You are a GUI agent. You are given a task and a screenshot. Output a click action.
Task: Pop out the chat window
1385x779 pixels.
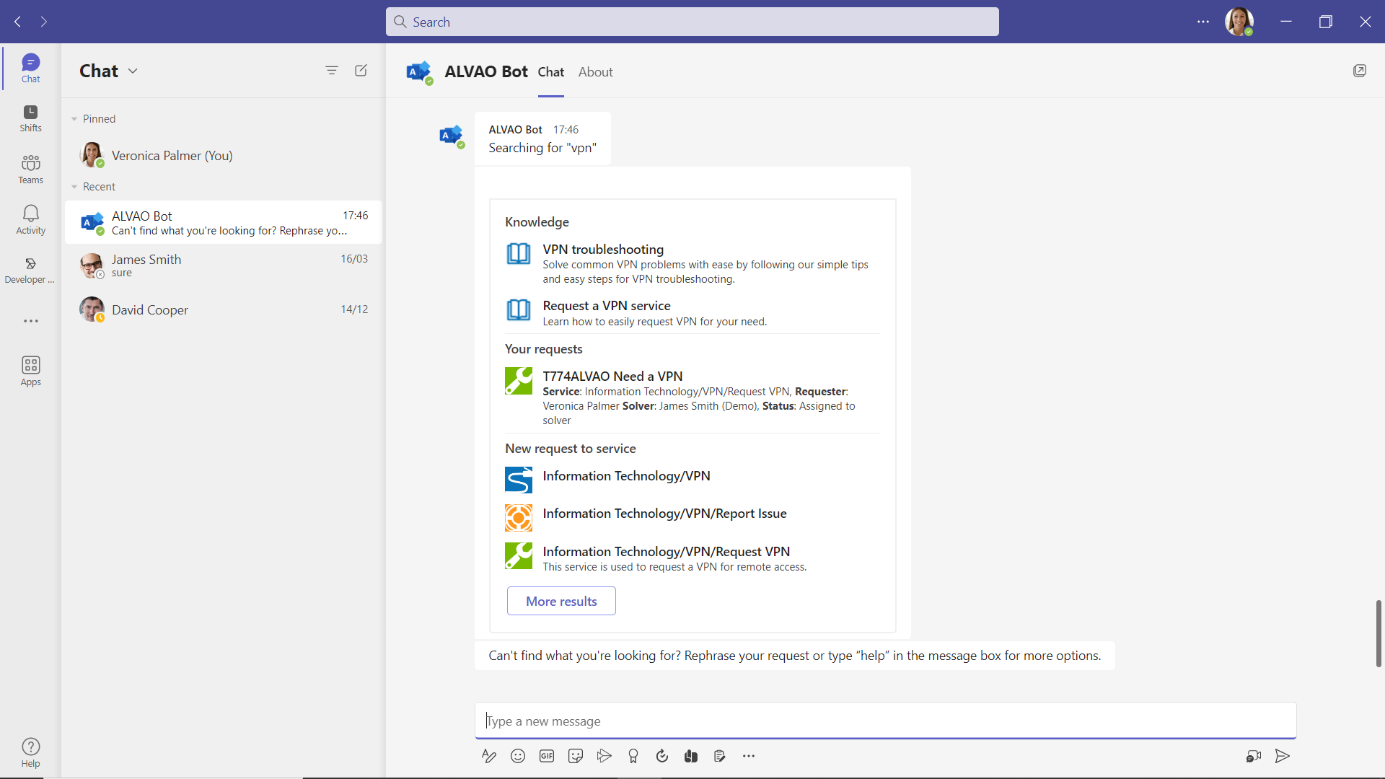tap(1359, 70)
